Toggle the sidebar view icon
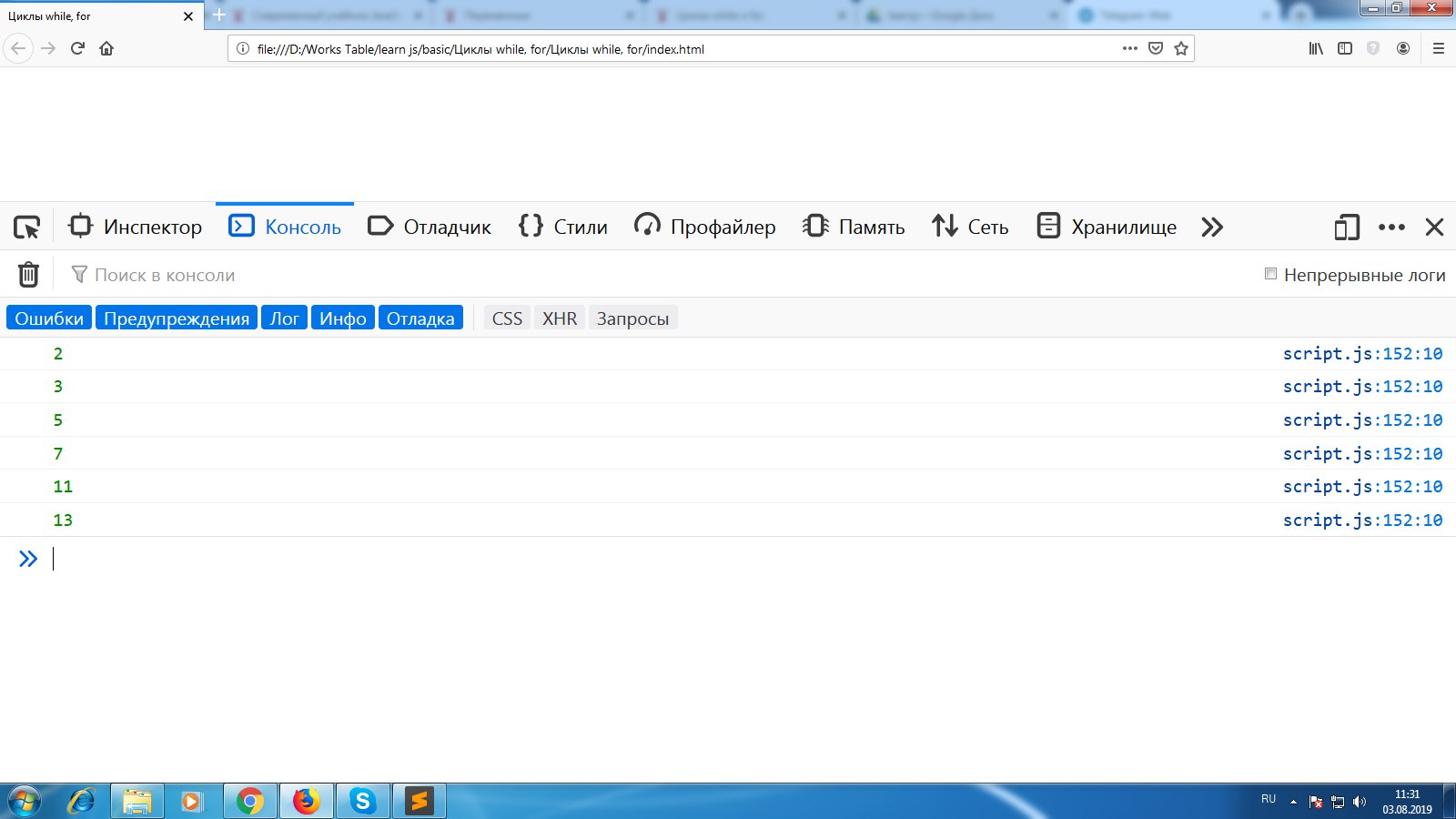The image size is (1456, 819). [1345, 48]
